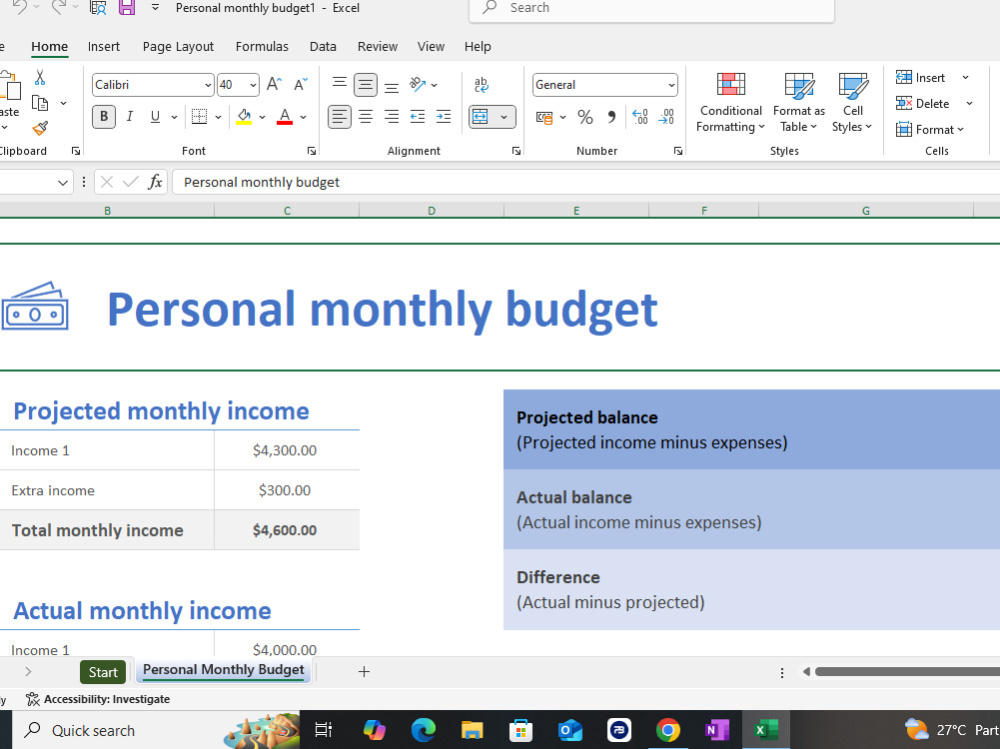
Task: Apply Percent Style format
Action: pos(585,117)
